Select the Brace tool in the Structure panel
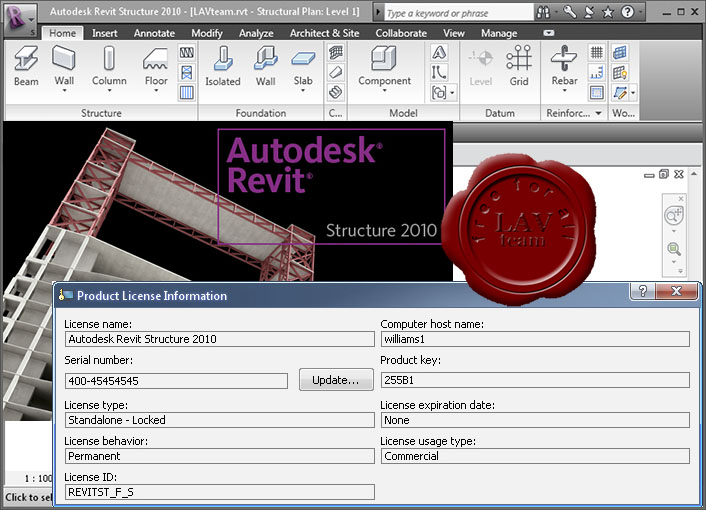The height and width of the screenshot is (510, 706). point(187,72)
